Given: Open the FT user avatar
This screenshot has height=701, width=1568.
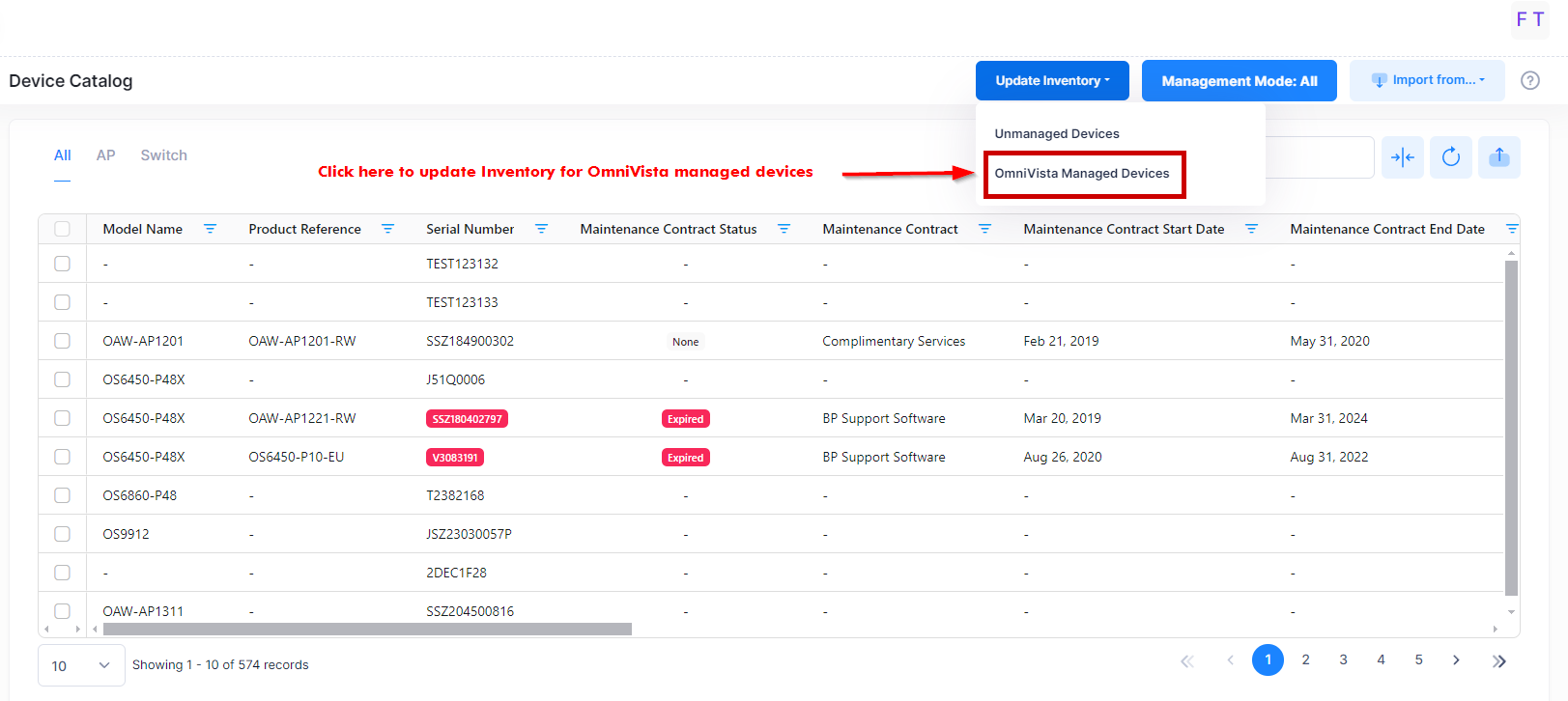Looking at the screenshot, I should [1529, 19].
